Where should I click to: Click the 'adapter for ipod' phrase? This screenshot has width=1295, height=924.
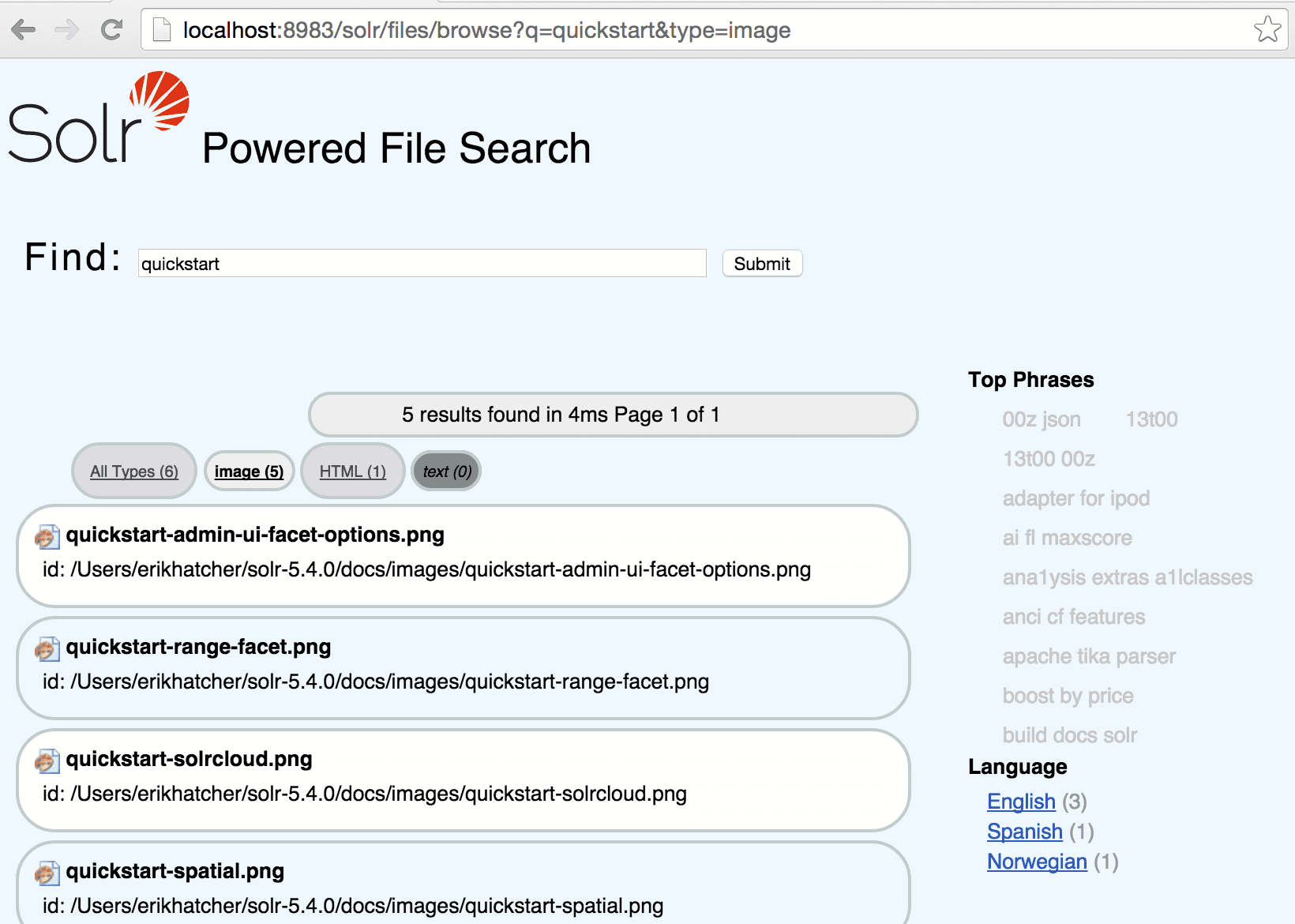pos(1076,498)
